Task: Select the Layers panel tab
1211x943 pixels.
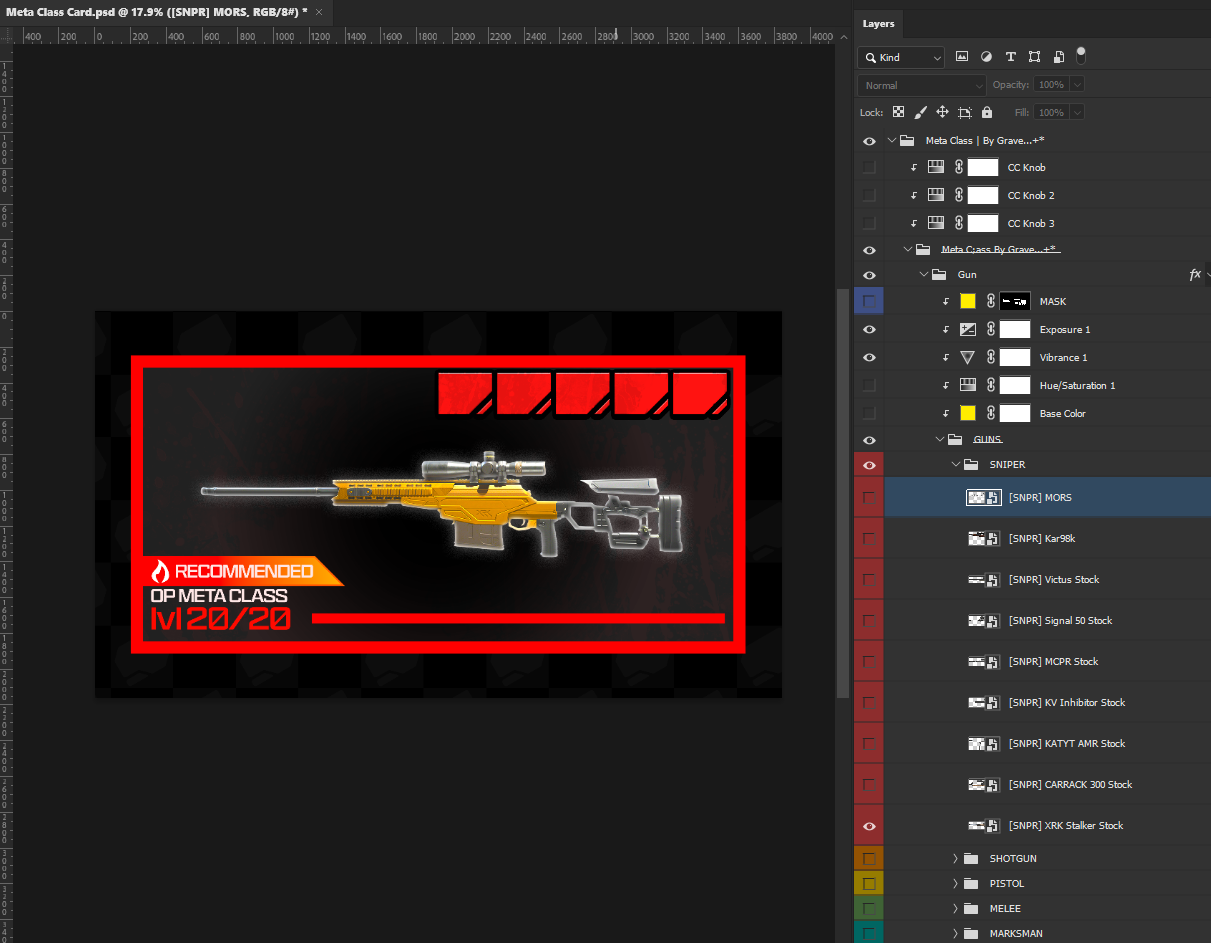Action: [x=879, y=23]
